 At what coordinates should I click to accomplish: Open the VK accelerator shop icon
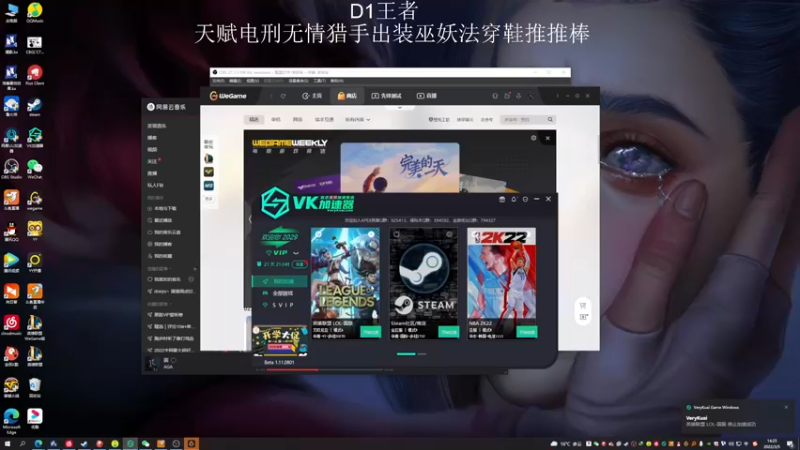pyautogui.click(x=502, y=199)
